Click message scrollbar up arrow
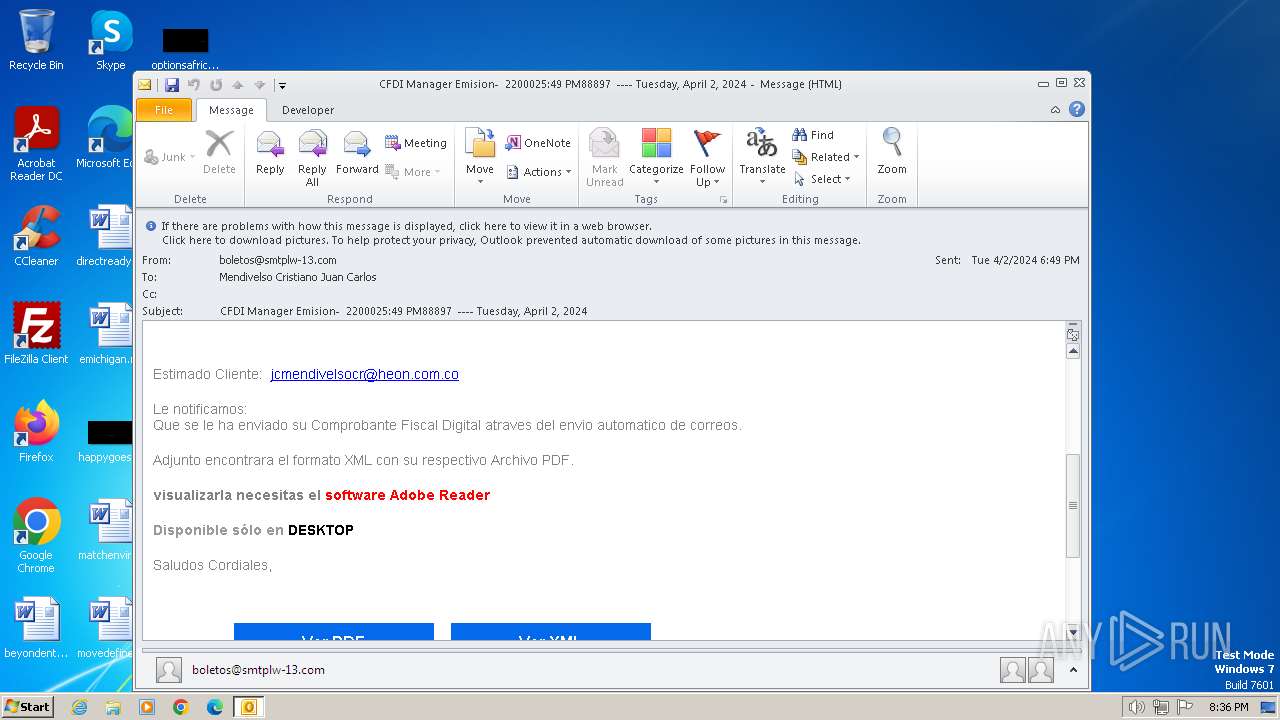Image resolution: width=1280 pixels, height=720 pixels. coord(1073,351)
